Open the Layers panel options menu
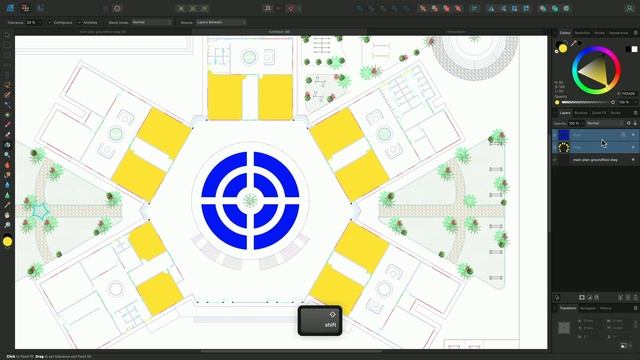The height and width of the screenshot is (360, 640). tap(635, 113)
